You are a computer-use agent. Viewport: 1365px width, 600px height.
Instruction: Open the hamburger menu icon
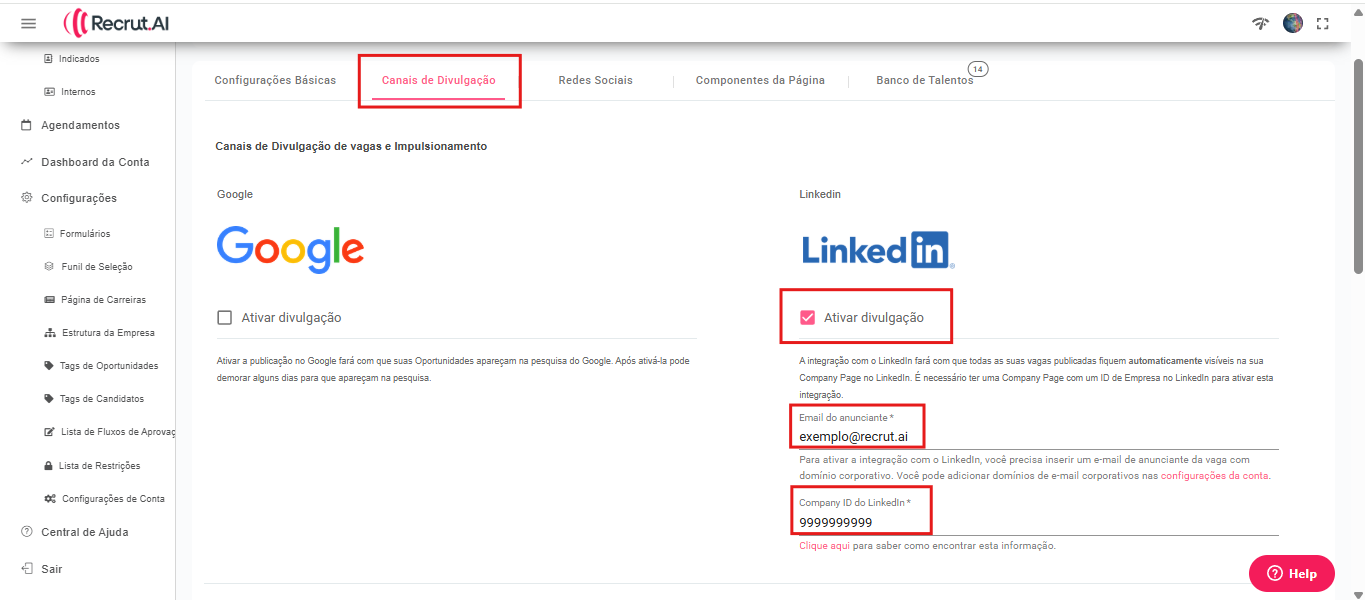[28, 23]
